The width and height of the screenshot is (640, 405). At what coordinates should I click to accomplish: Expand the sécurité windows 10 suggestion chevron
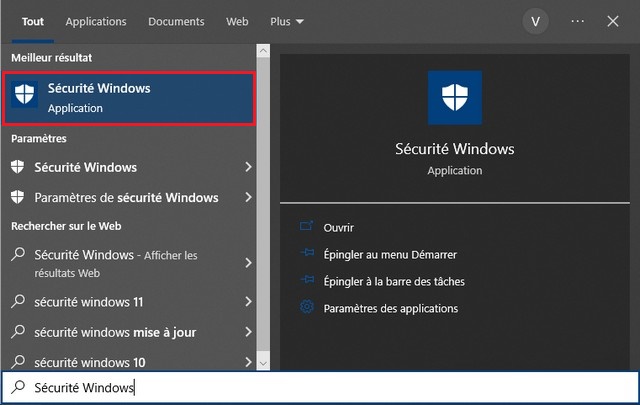pyautogui.click(x=248, y=362)
